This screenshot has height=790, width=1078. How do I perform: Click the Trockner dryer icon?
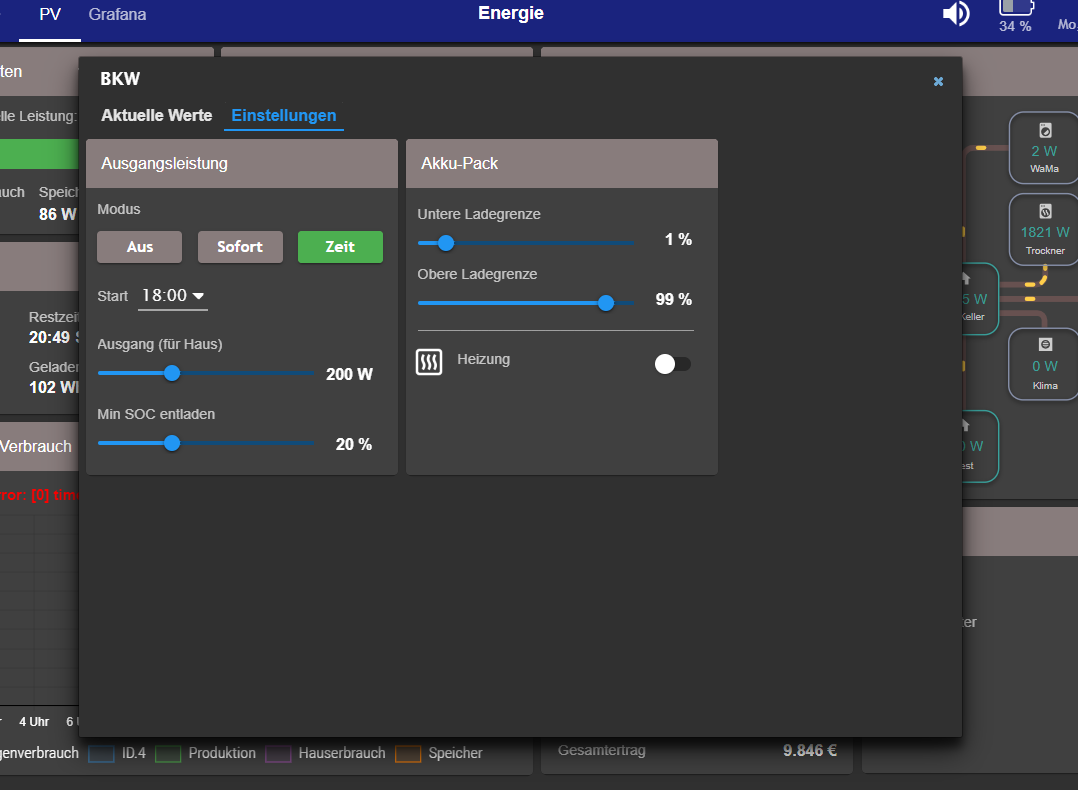(1045, 211)
